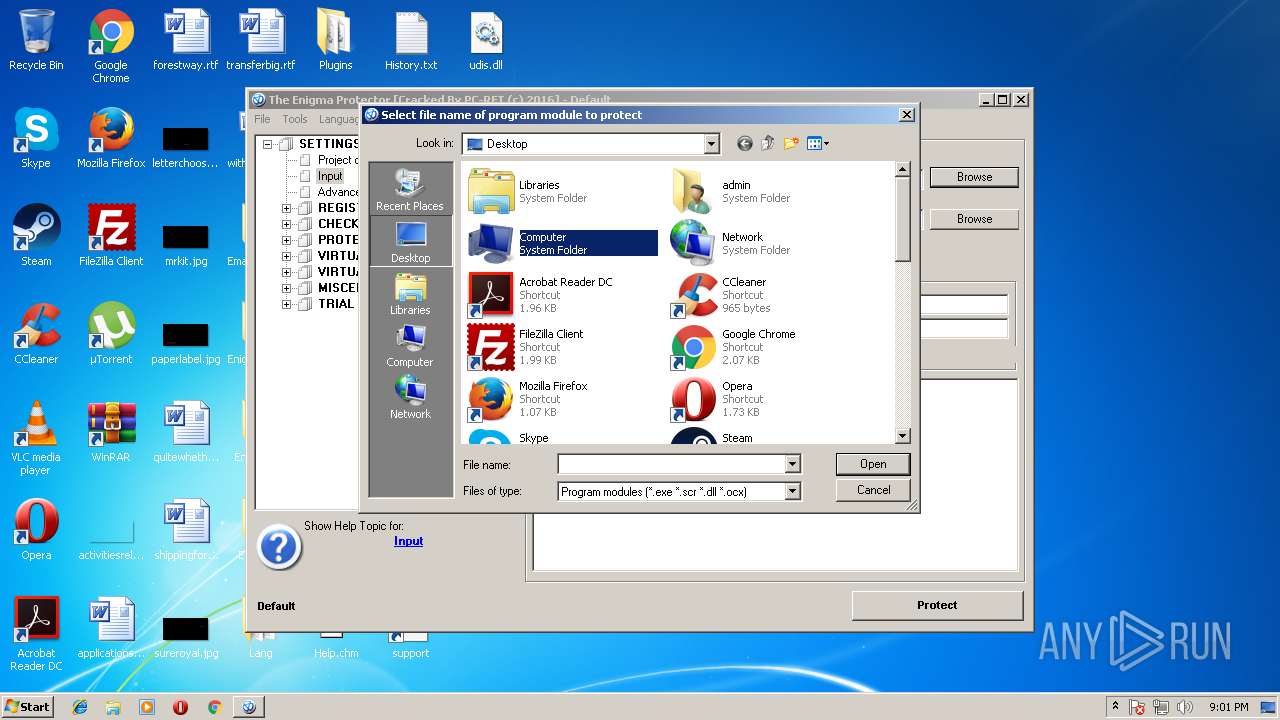Select Recent Places in the places bar
1280x720 pixels.
(410, 189)
